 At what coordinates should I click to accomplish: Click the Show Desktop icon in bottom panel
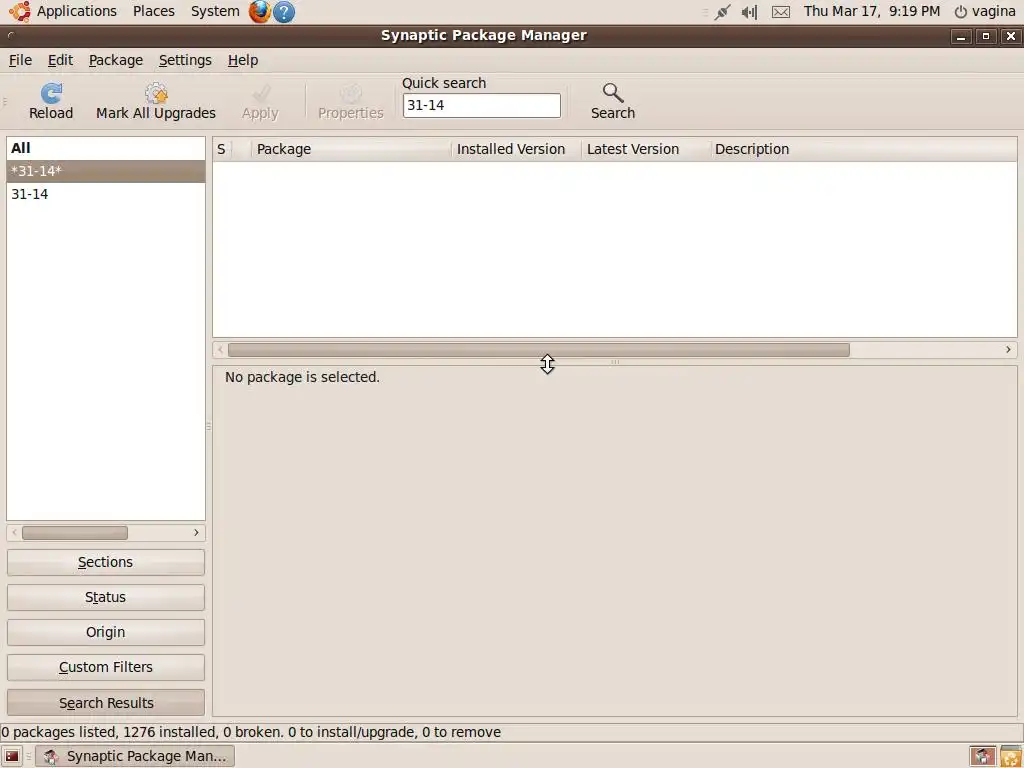click(12, 756)
